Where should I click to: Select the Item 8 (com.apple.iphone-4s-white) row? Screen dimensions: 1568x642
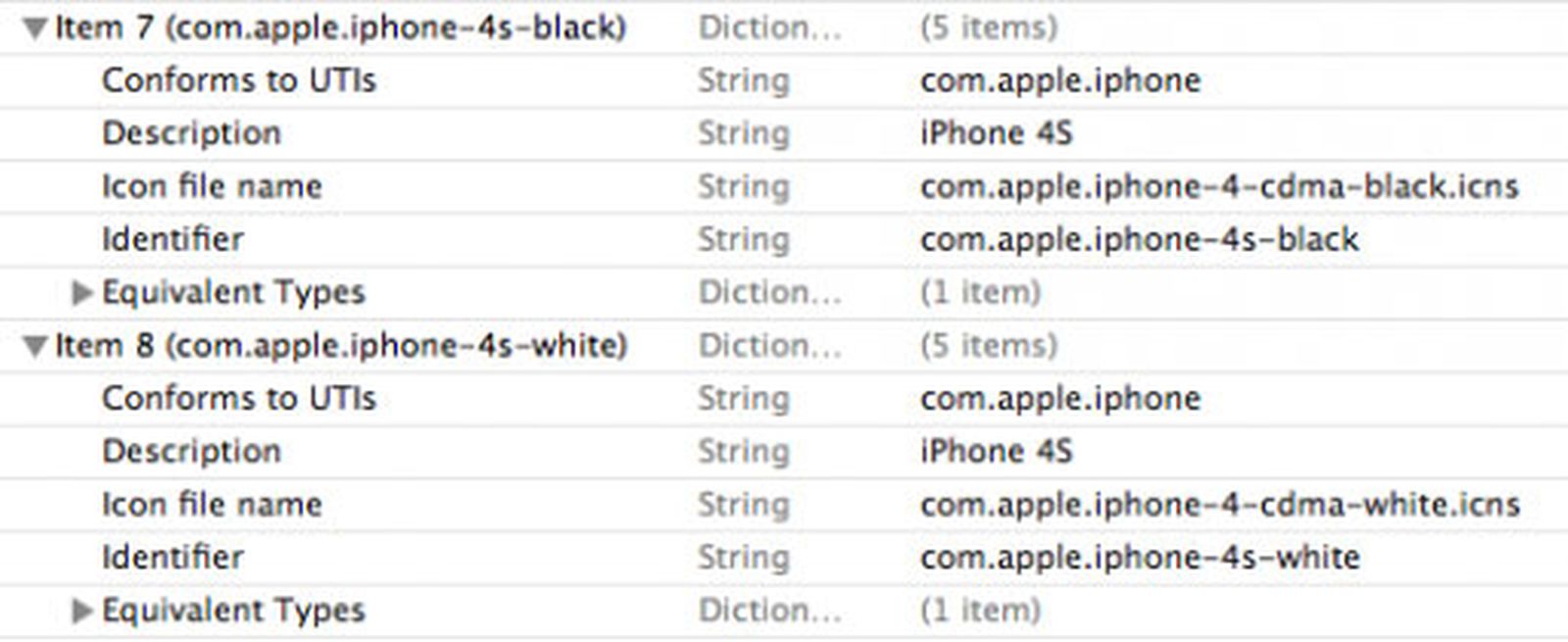click(x=339, y=345)
